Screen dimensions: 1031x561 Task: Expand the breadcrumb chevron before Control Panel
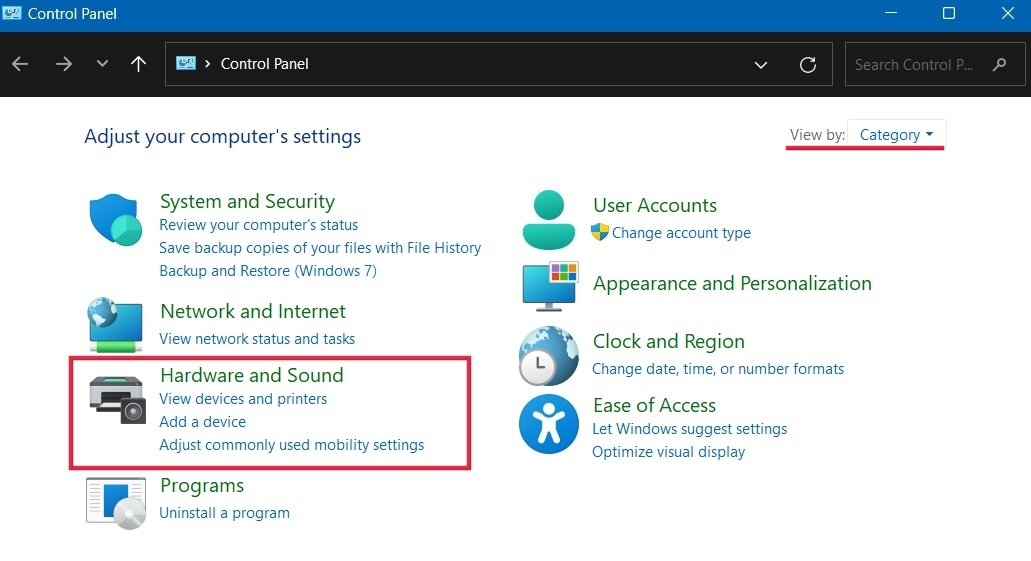[208, 64]
